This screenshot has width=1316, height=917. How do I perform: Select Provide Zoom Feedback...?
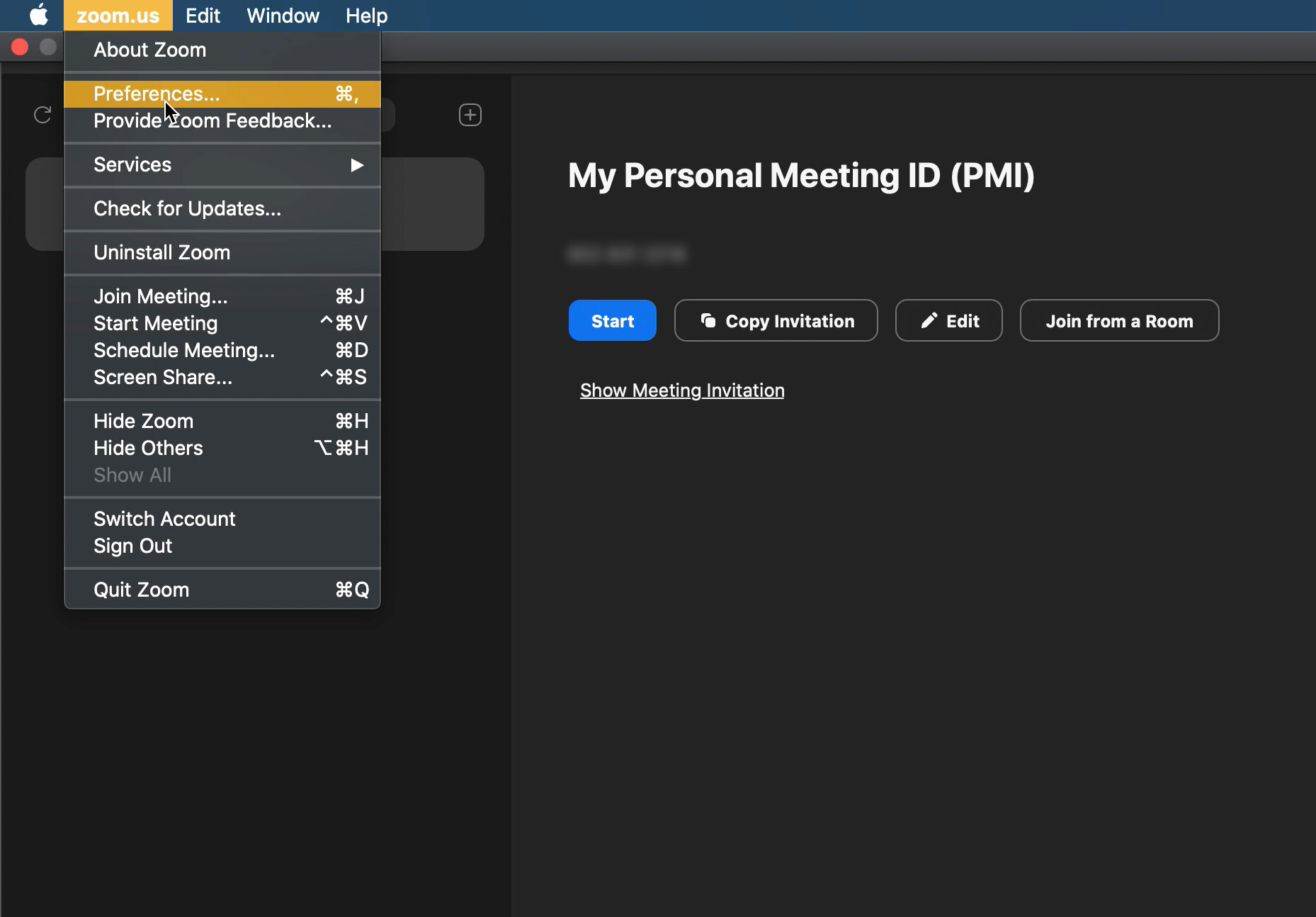point(222,120)
